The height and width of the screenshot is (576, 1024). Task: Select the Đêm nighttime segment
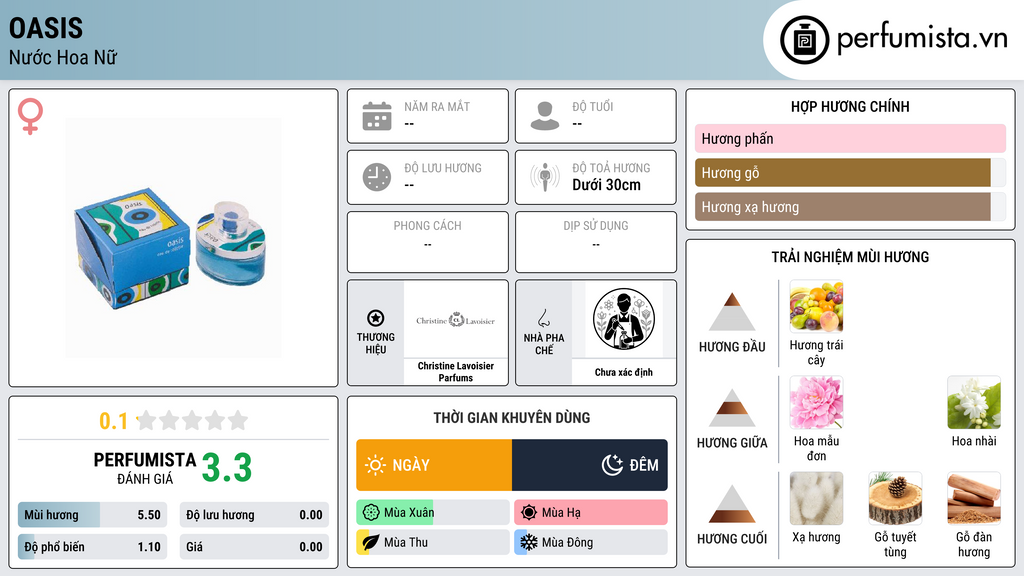tap(590, 465)
